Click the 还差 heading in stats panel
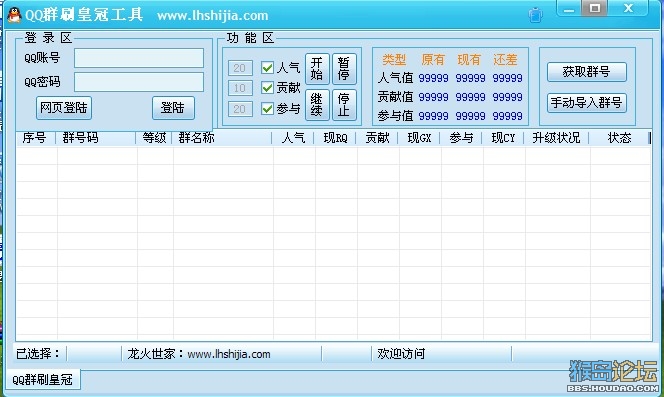 (x=505, y=60)
